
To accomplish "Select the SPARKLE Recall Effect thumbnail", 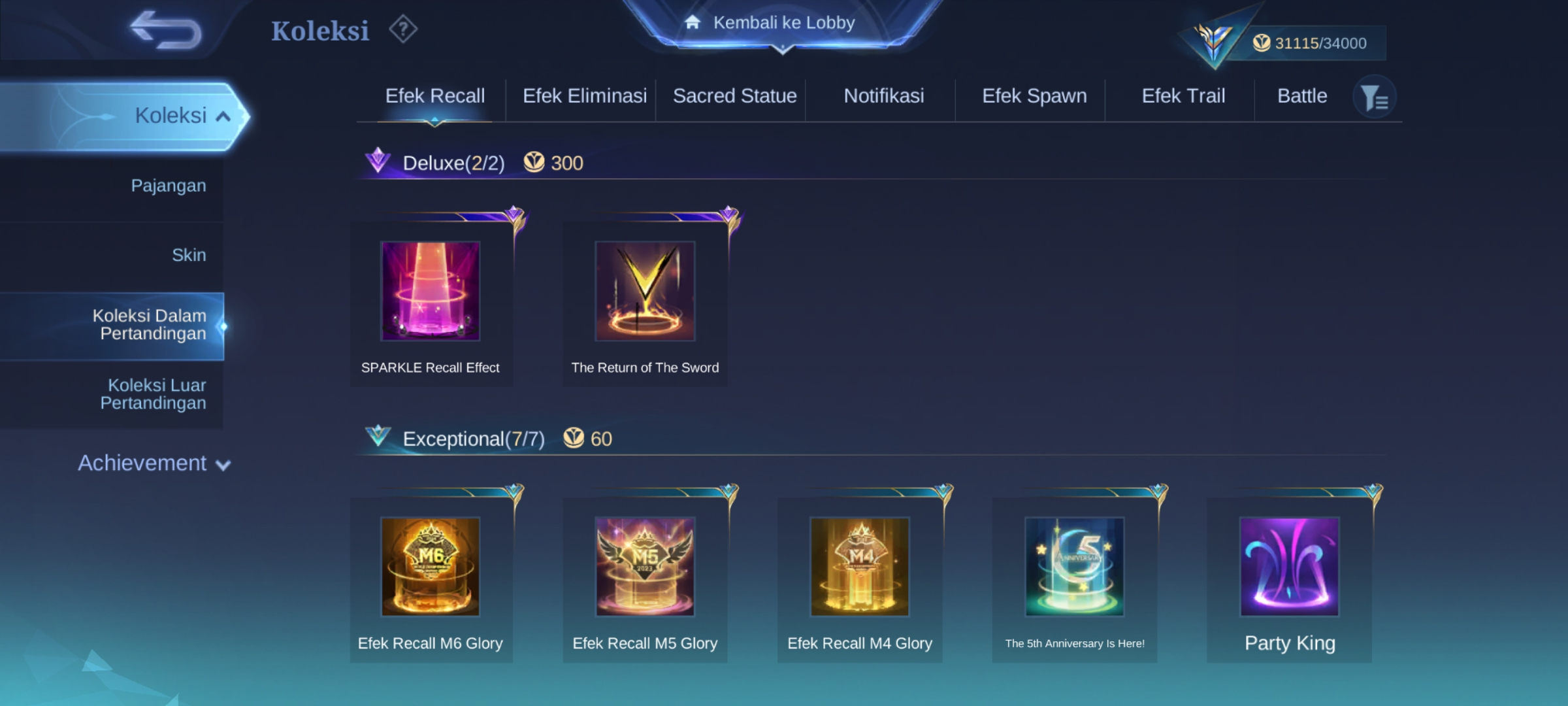I will pos(431,291).
